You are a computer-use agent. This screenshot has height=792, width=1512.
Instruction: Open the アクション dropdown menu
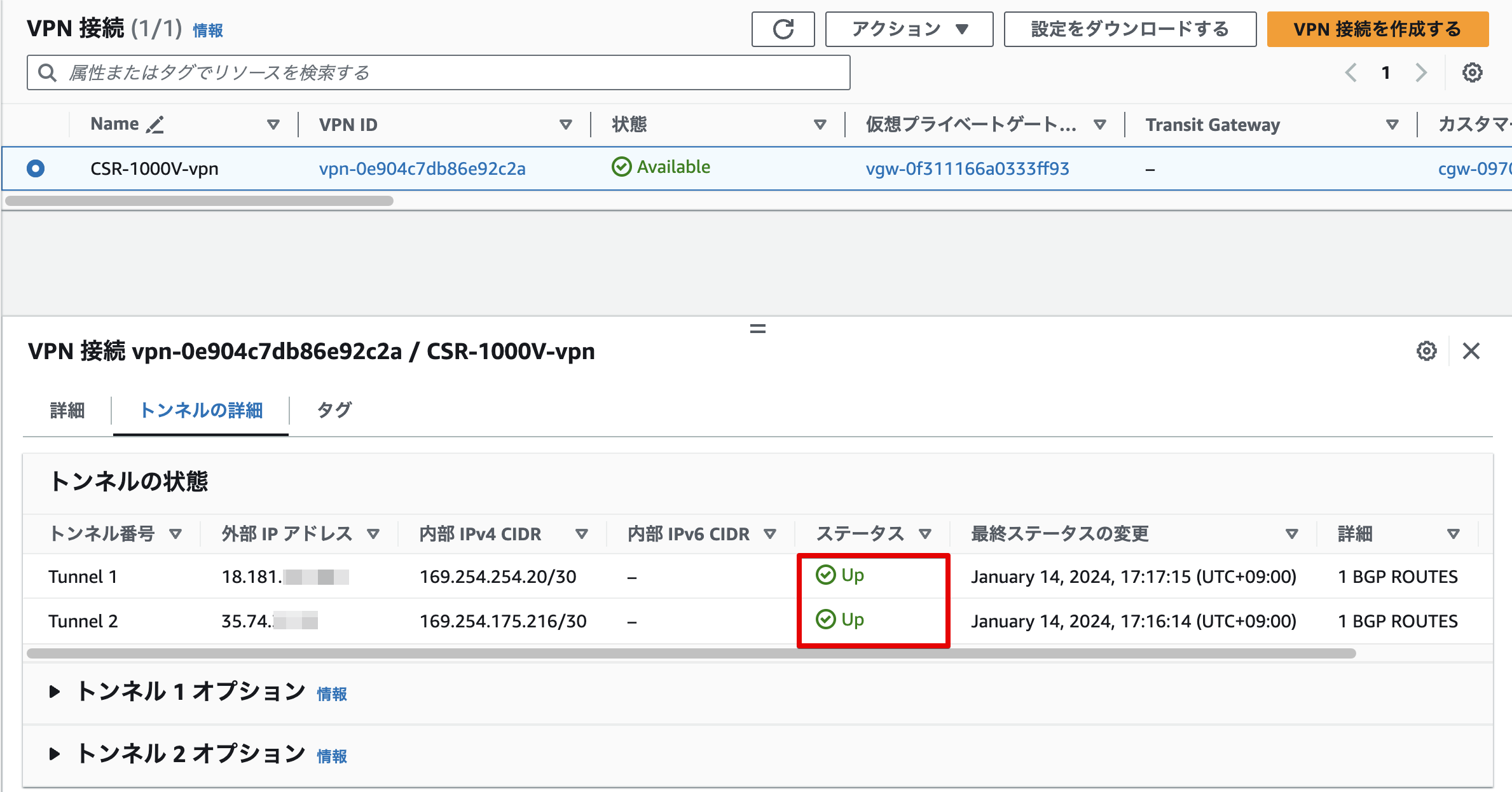tap(909, 29)
